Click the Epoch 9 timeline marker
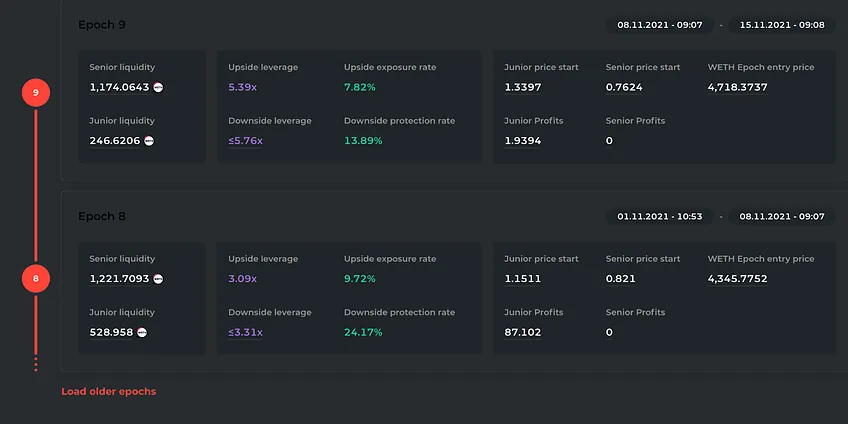Screen dimensions: 848x424 [36, 92]
